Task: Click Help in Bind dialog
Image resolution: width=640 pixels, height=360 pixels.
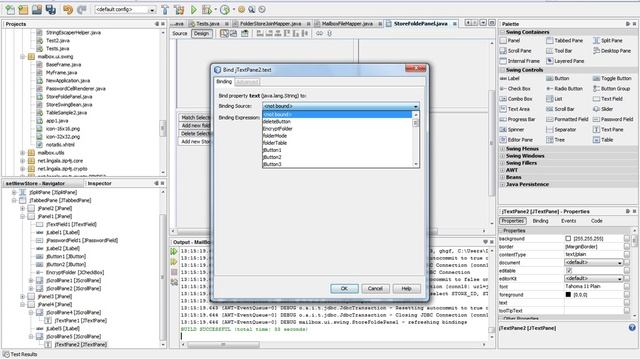Action: pyautogui.click(x=407, y=289)
